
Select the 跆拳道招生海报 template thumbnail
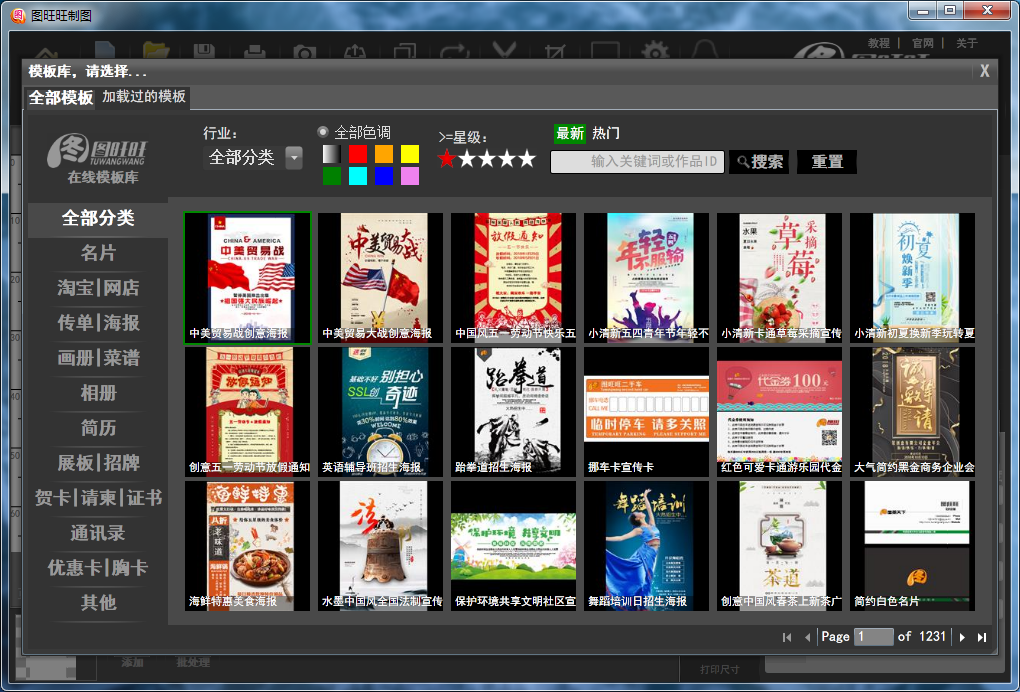coord(513,411)
